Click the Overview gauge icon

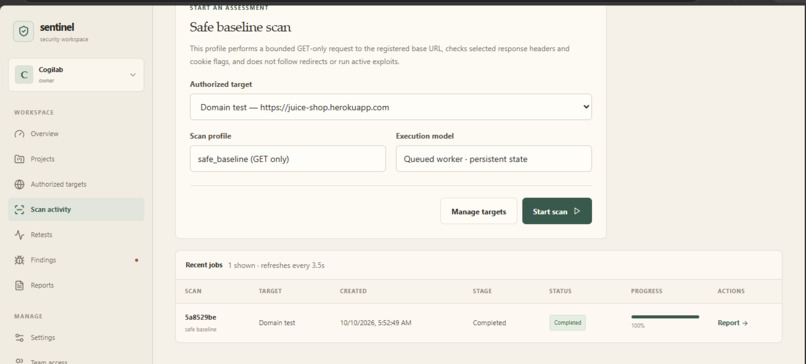20,134
